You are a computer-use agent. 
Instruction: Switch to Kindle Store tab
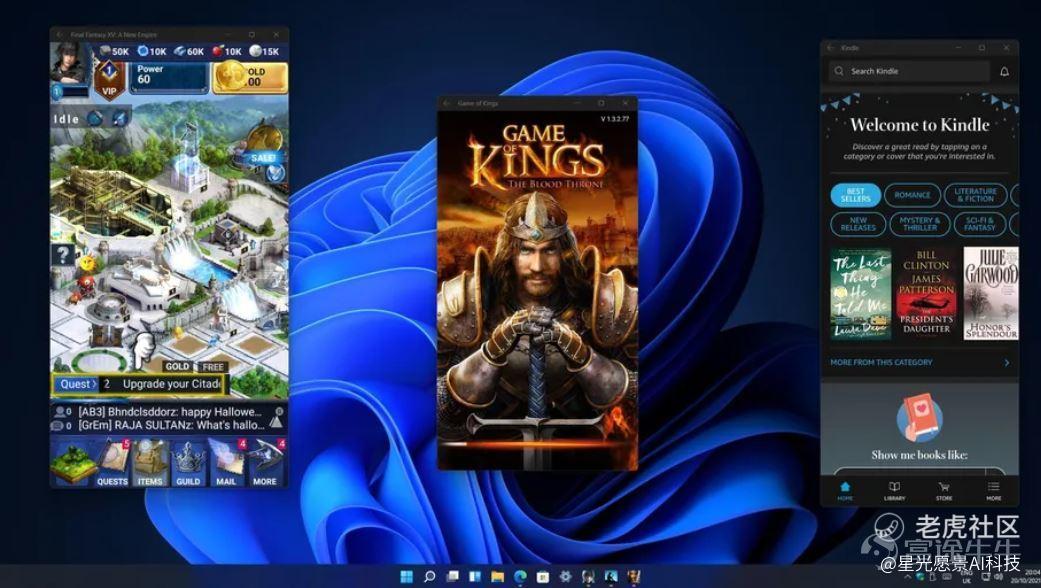point(943,491)
